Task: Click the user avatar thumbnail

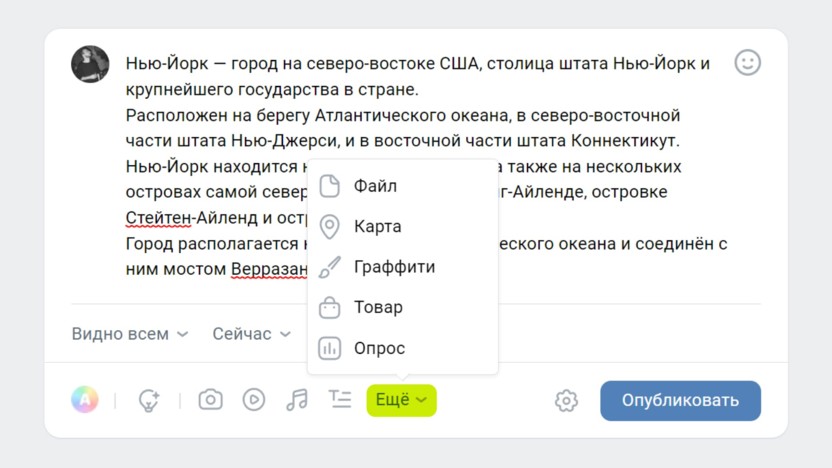Action: click(x=90, y=64)
